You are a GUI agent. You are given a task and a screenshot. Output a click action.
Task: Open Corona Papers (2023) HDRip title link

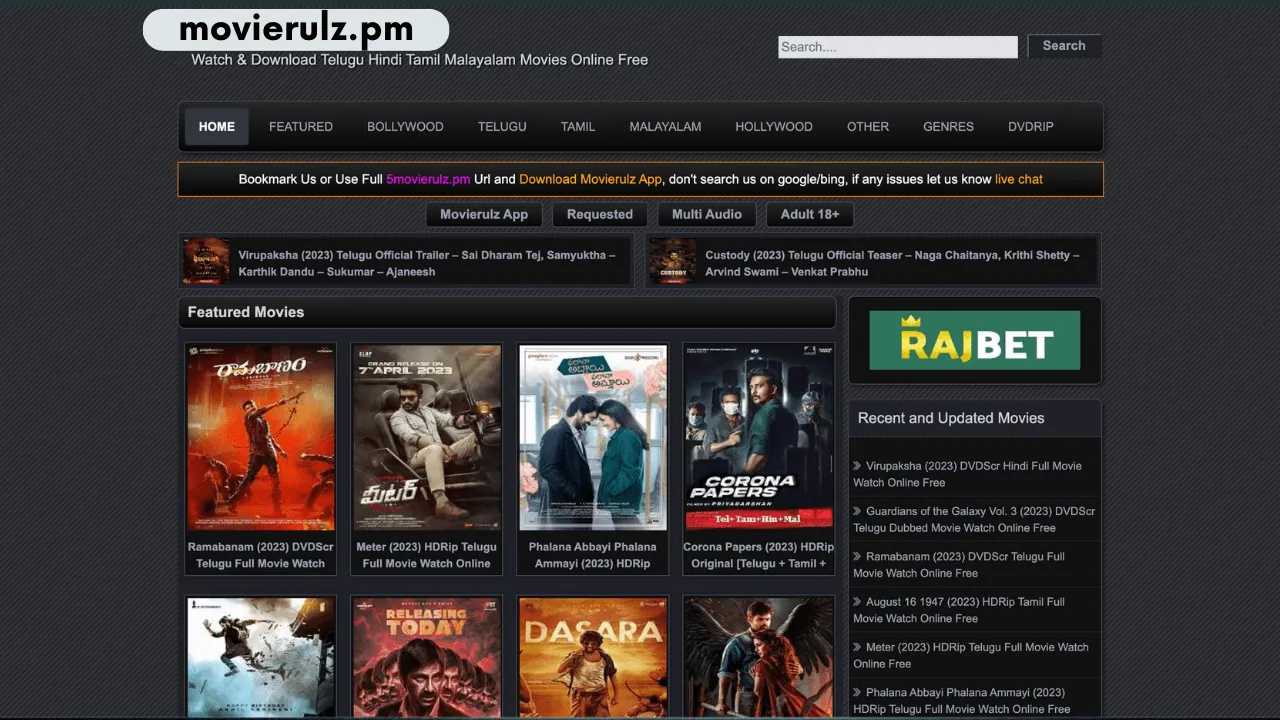[759, 555]
